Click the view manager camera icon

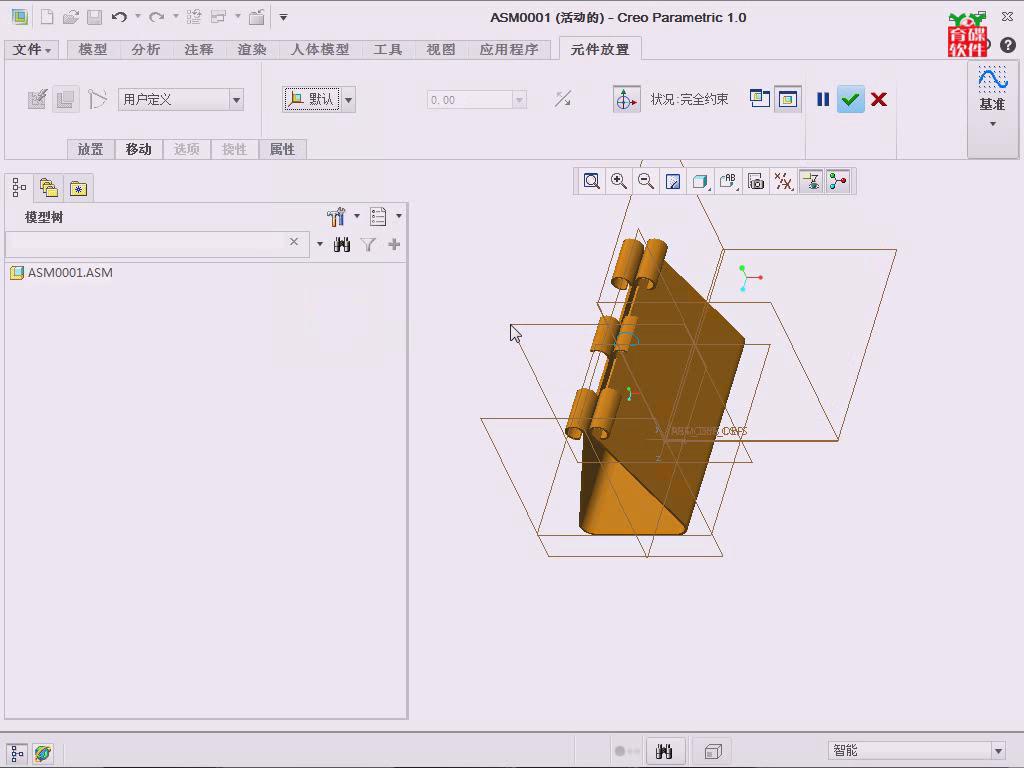[x=756, y=182]
